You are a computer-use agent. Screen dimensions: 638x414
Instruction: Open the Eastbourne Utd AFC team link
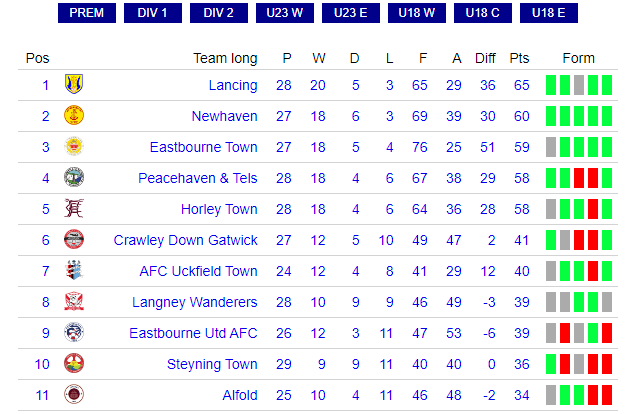coord(193,333)
